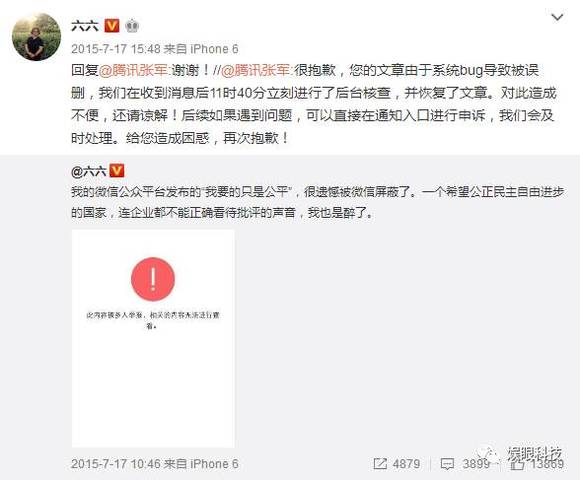Click the iPhone 6 source link on the top post
The width and height of the screenshot is (580, 480).
pyautogui.click(x=214, y=49)
